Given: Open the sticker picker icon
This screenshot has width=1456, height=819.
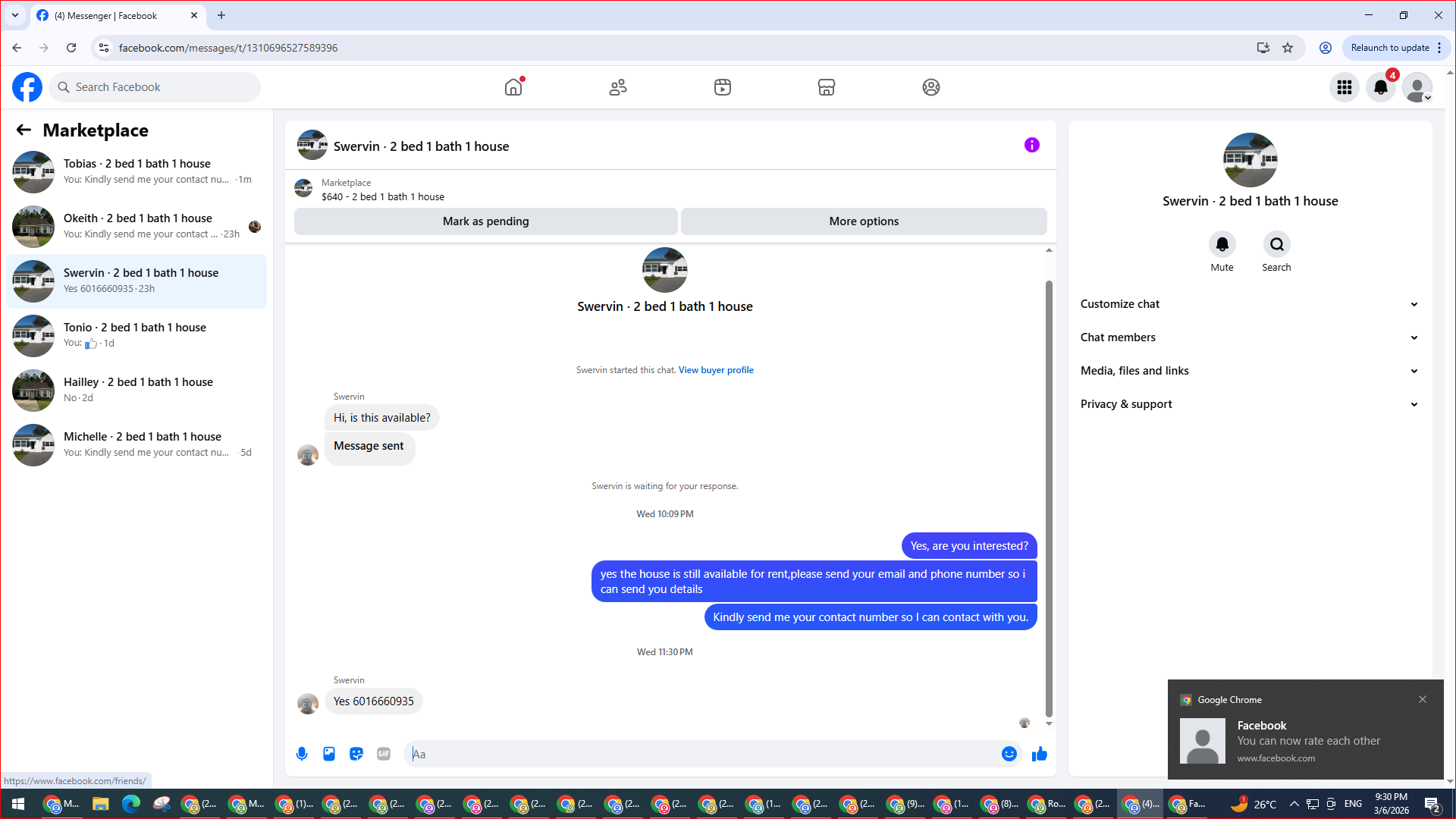Looking at the screenshot, I should pos(356,754).
